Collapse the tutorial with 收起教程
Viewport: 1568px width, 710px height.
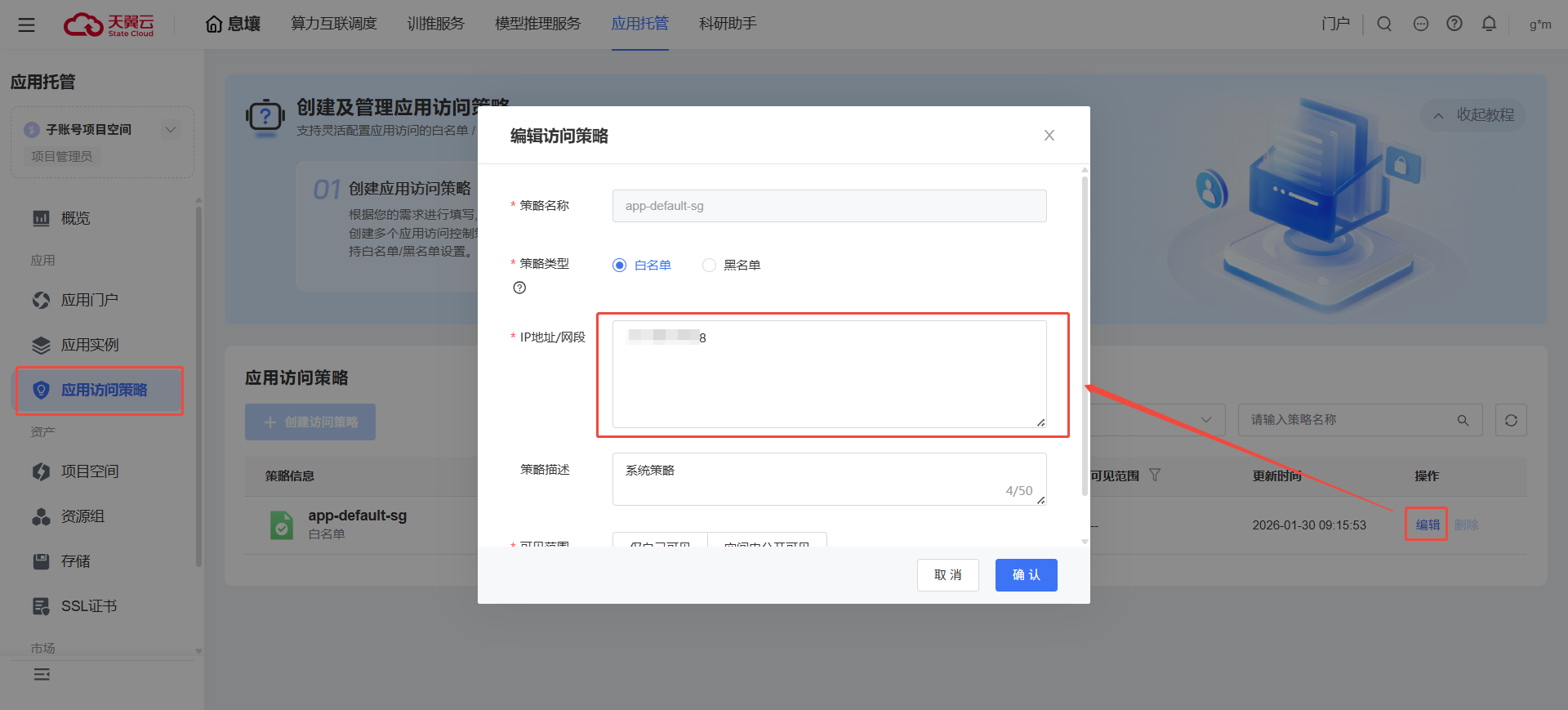point(1474,115)
